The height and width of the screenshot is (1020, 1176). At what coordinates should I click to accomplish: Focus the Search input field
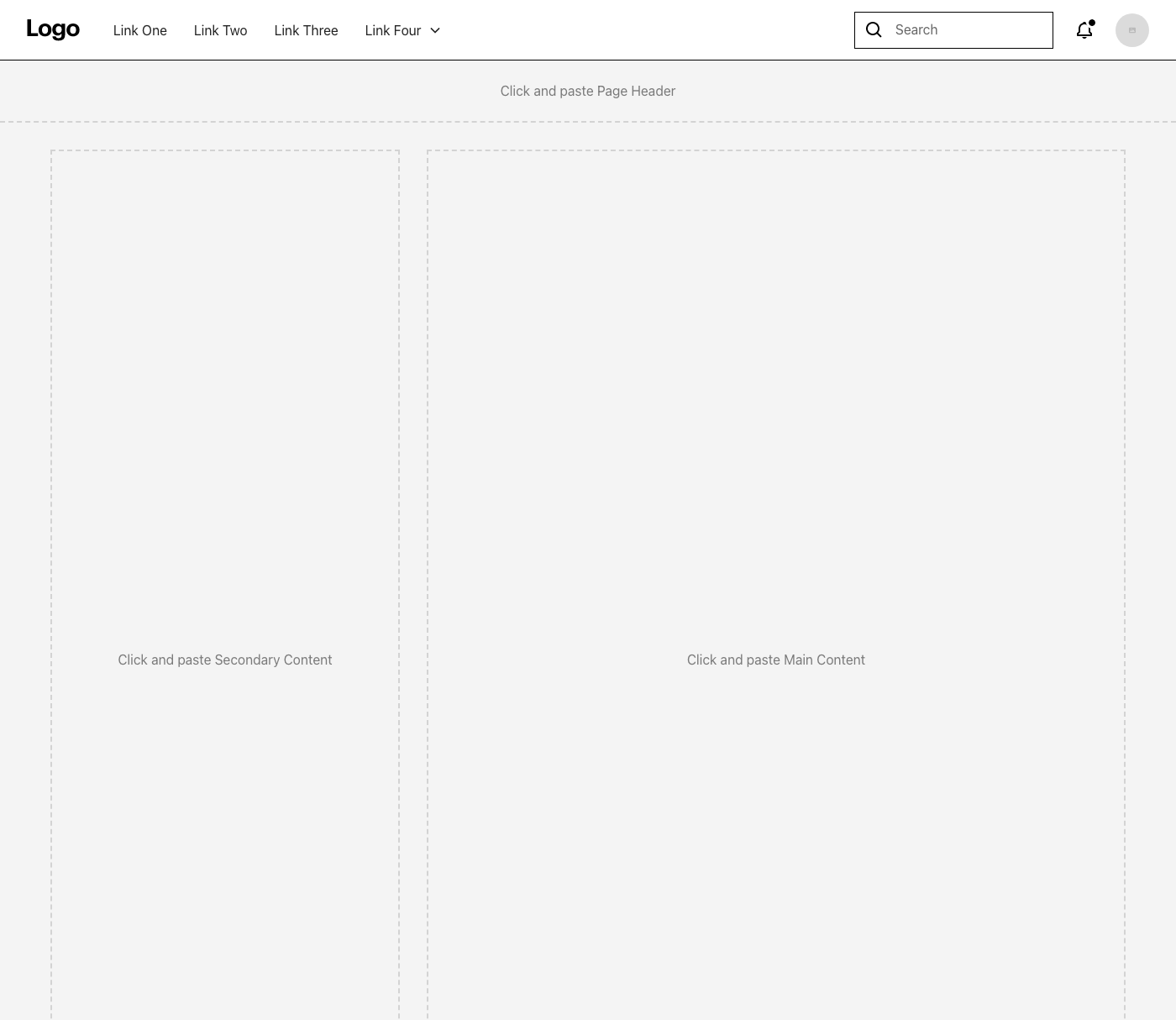coord(953,30)
